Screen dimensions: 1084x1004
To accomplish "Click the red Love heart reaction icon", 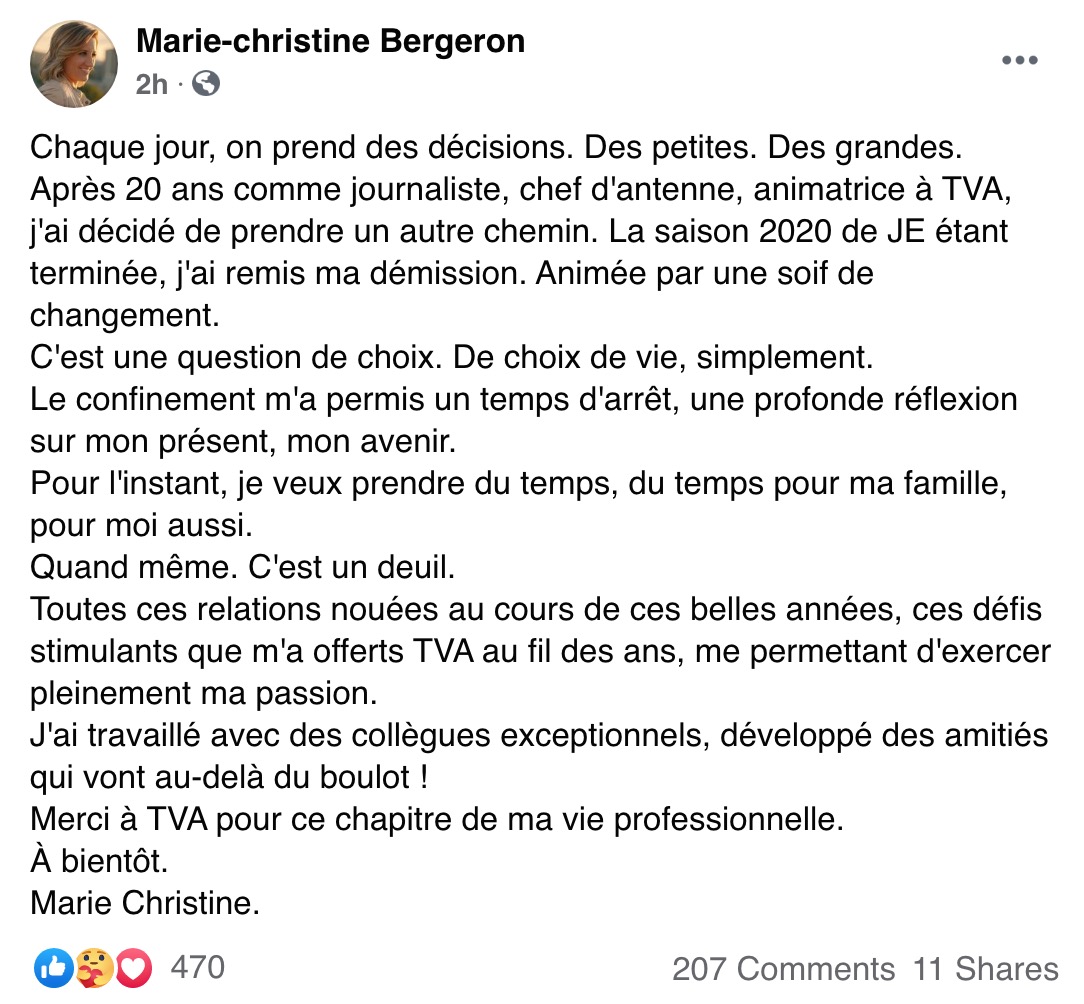I will point(133,968).
